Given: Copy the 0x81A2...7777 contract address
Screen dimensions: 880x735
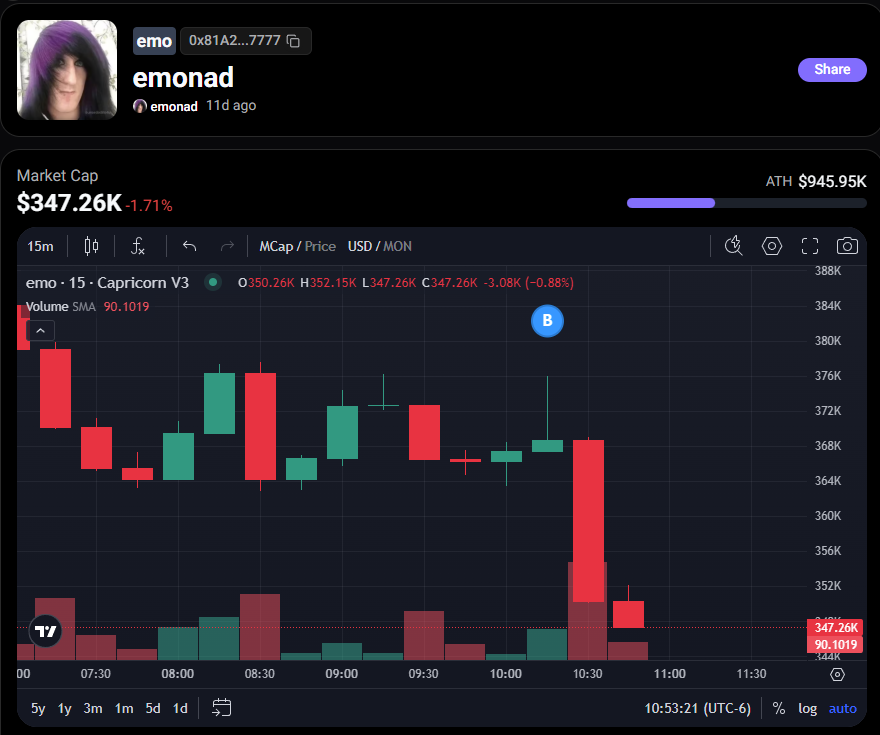Looking at the screenshot, I should [293, 41].
